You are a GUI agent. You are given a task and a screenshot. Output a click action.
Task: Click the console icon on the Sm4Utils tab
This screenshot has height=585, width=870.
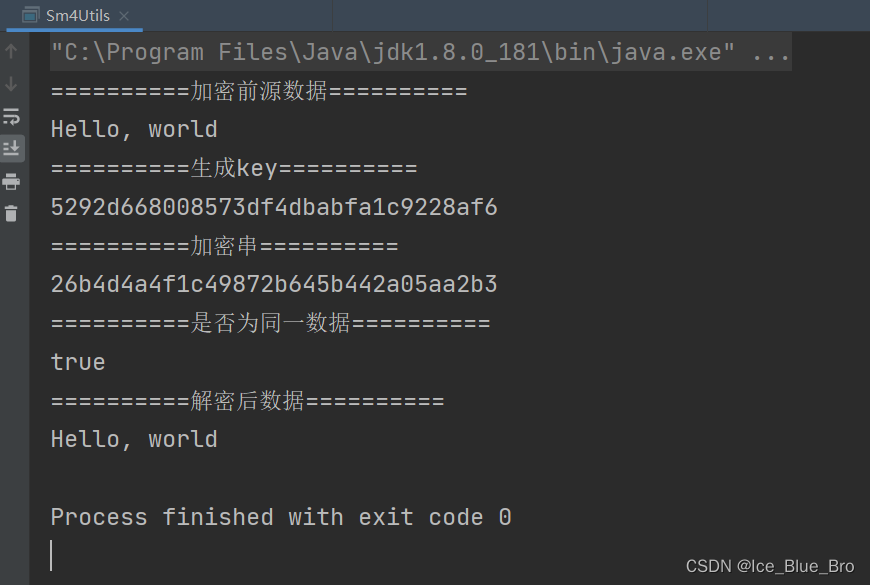[31, 16]
